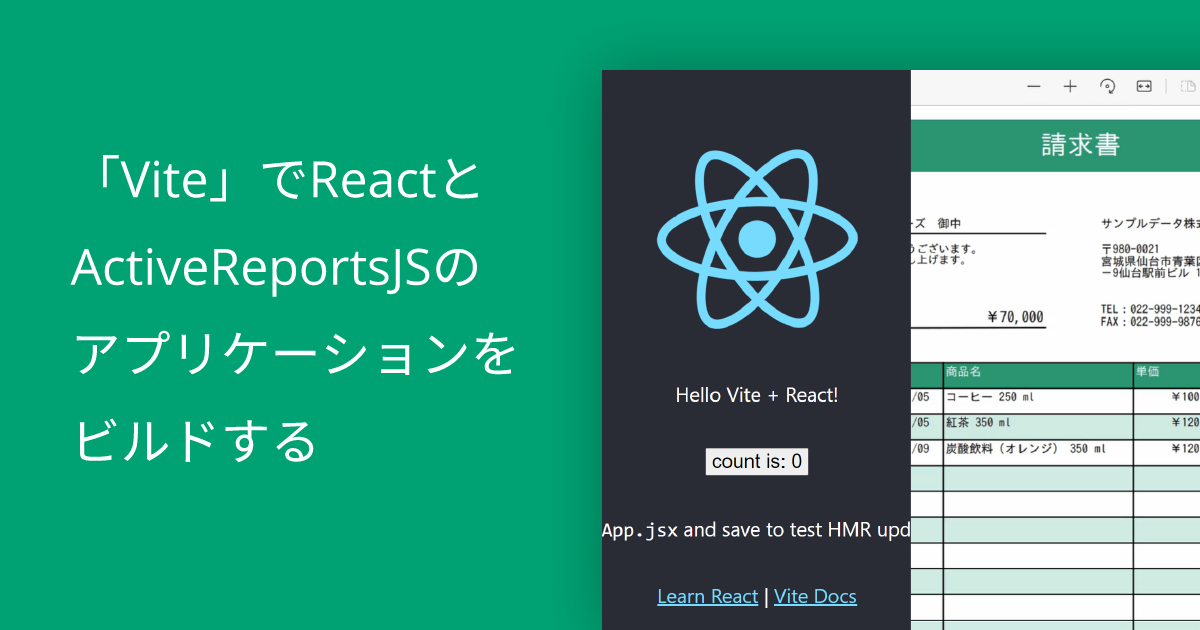The height and width of the screenshot is (630, 1200).
Task: Click the zoom out minus icon
Action: click(1034, 87)
